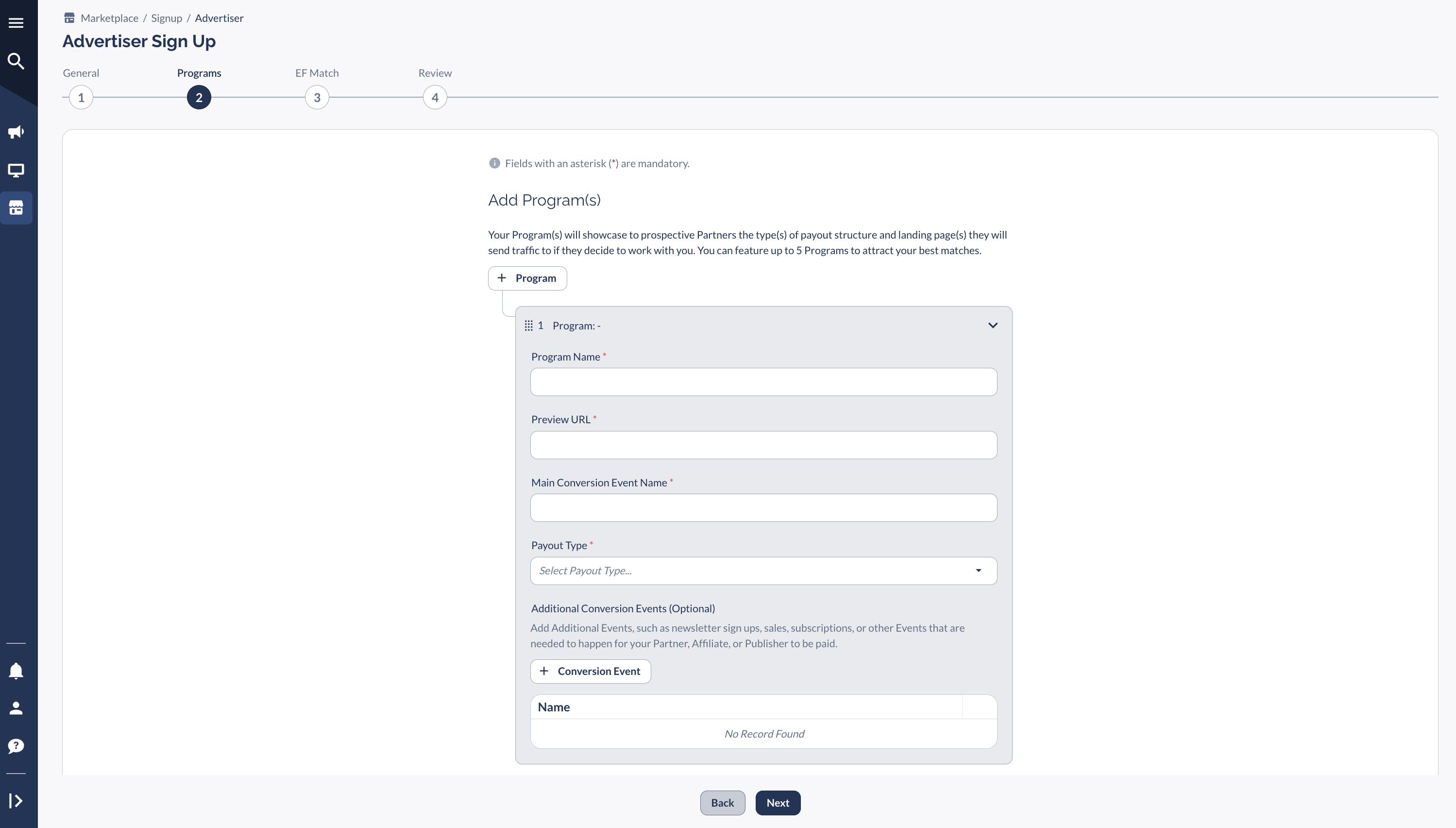The width and height of the screenshot is (1456, 828).
Task: Open the monitor partners icon
Action: click(16, 170)
